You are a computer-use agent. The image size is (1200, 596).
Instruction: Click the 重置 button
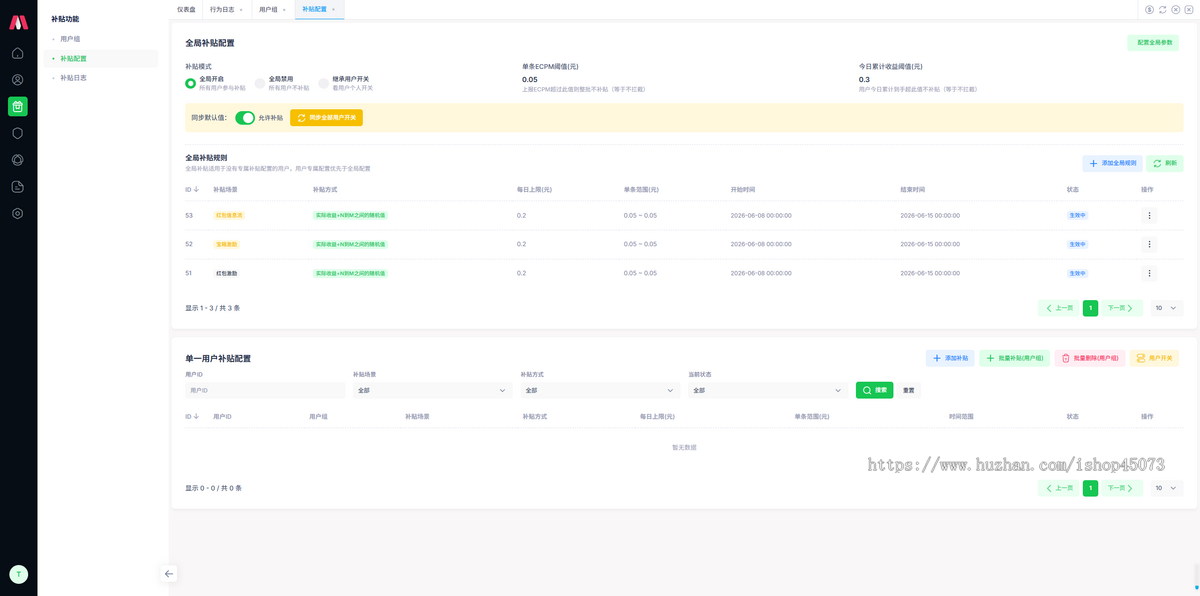click(909, 390)
